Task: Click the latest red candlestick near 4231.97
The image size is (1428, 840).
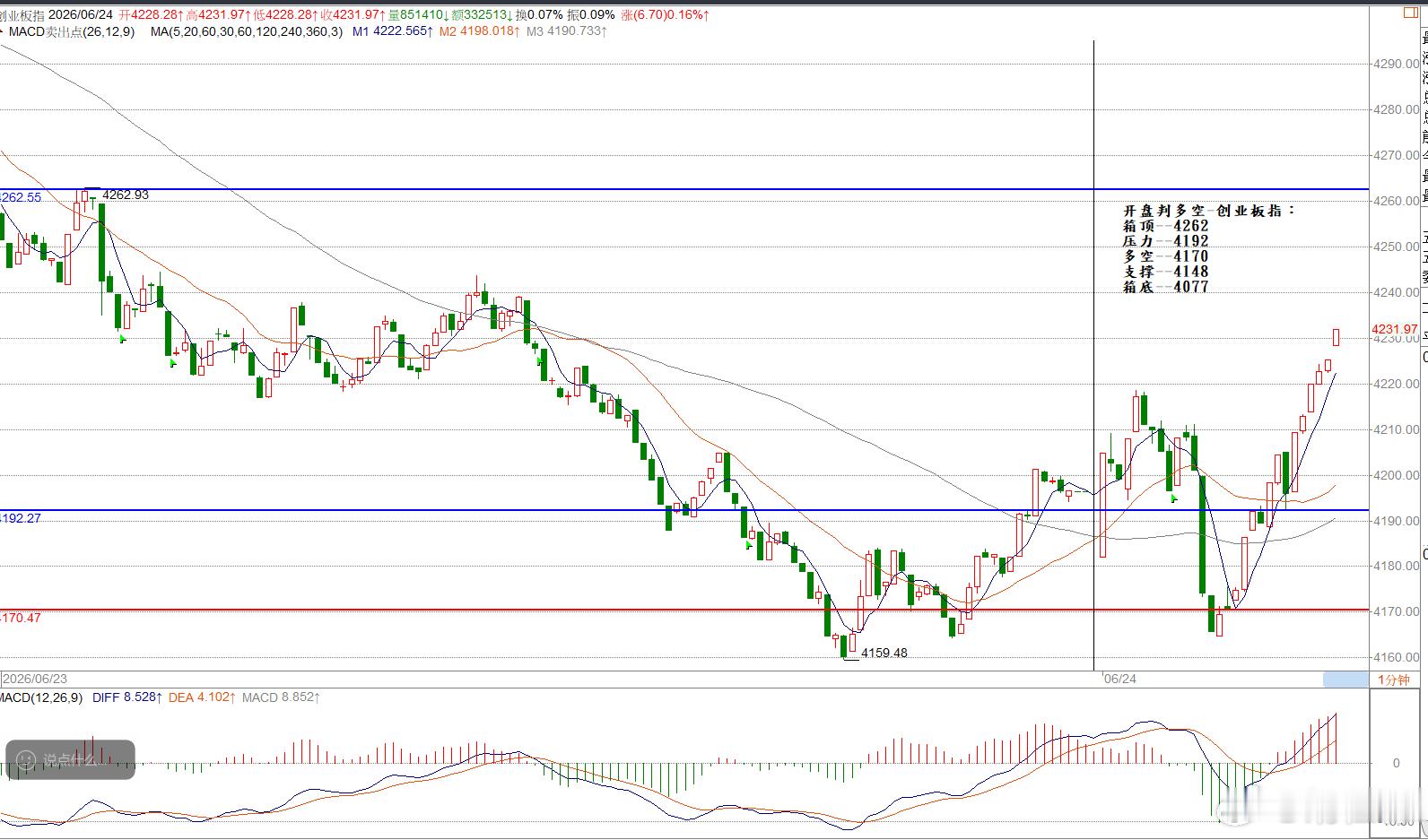Action: pos(1337,337)
